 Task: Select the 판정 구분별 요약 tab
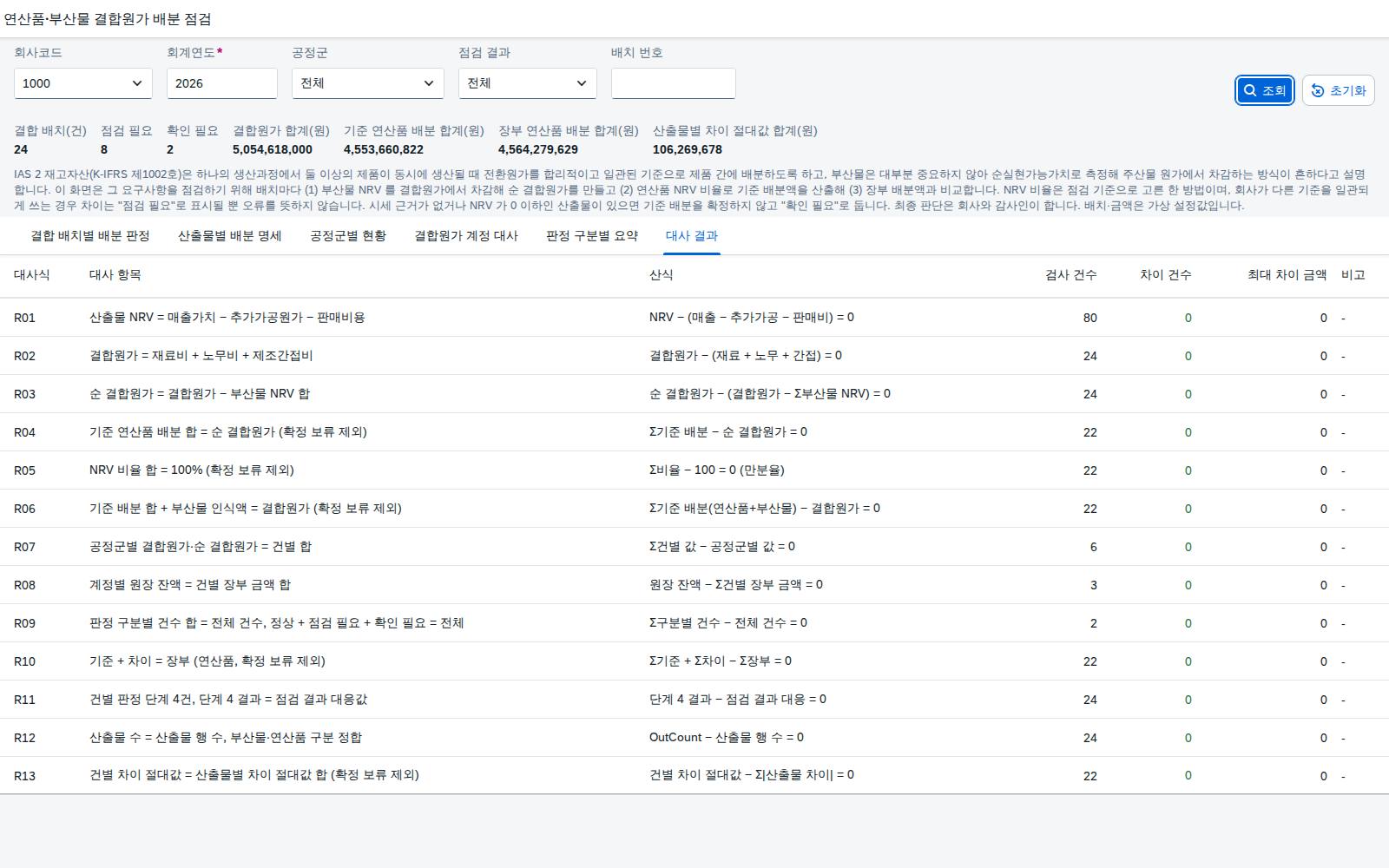point(592,236)
